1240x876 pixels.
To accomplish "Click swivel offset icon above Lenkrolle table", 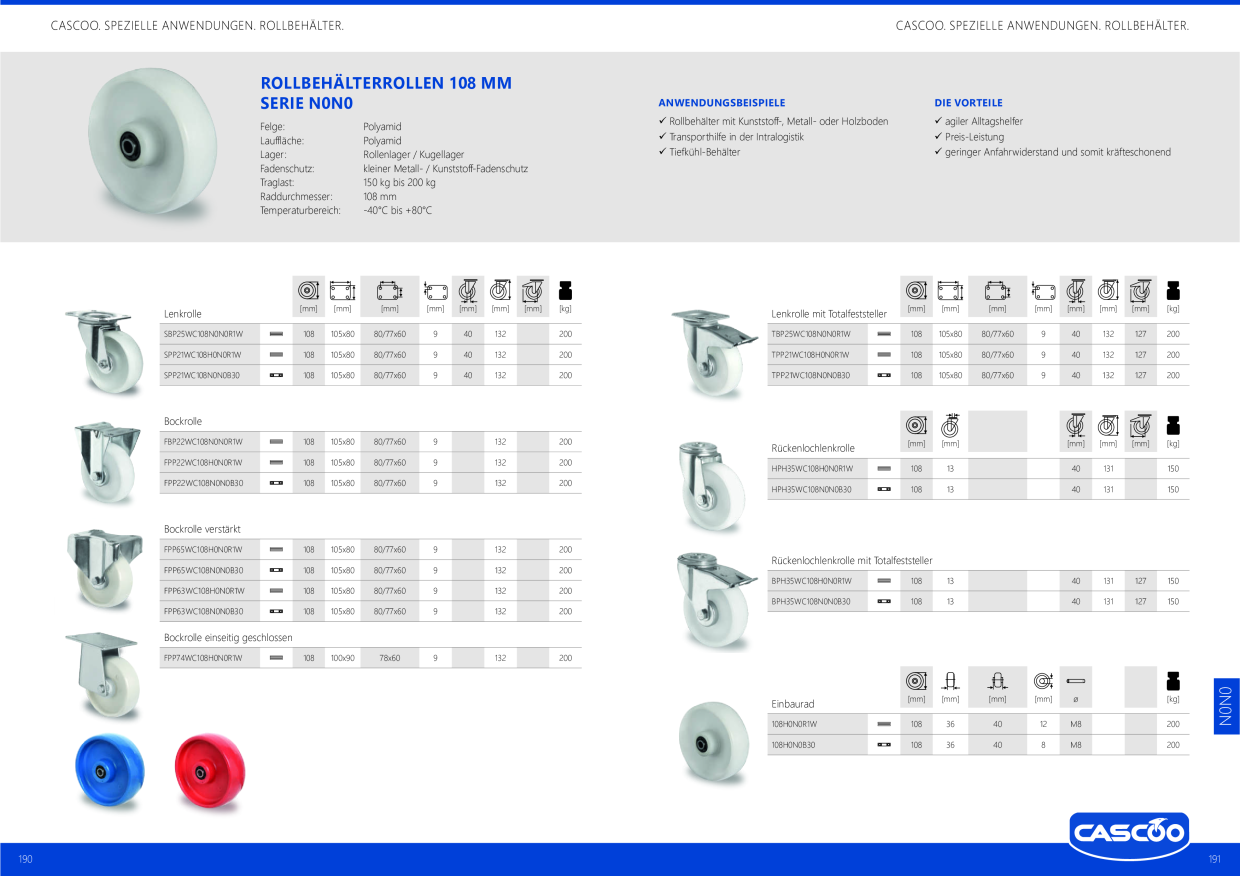I will point(468,291).
